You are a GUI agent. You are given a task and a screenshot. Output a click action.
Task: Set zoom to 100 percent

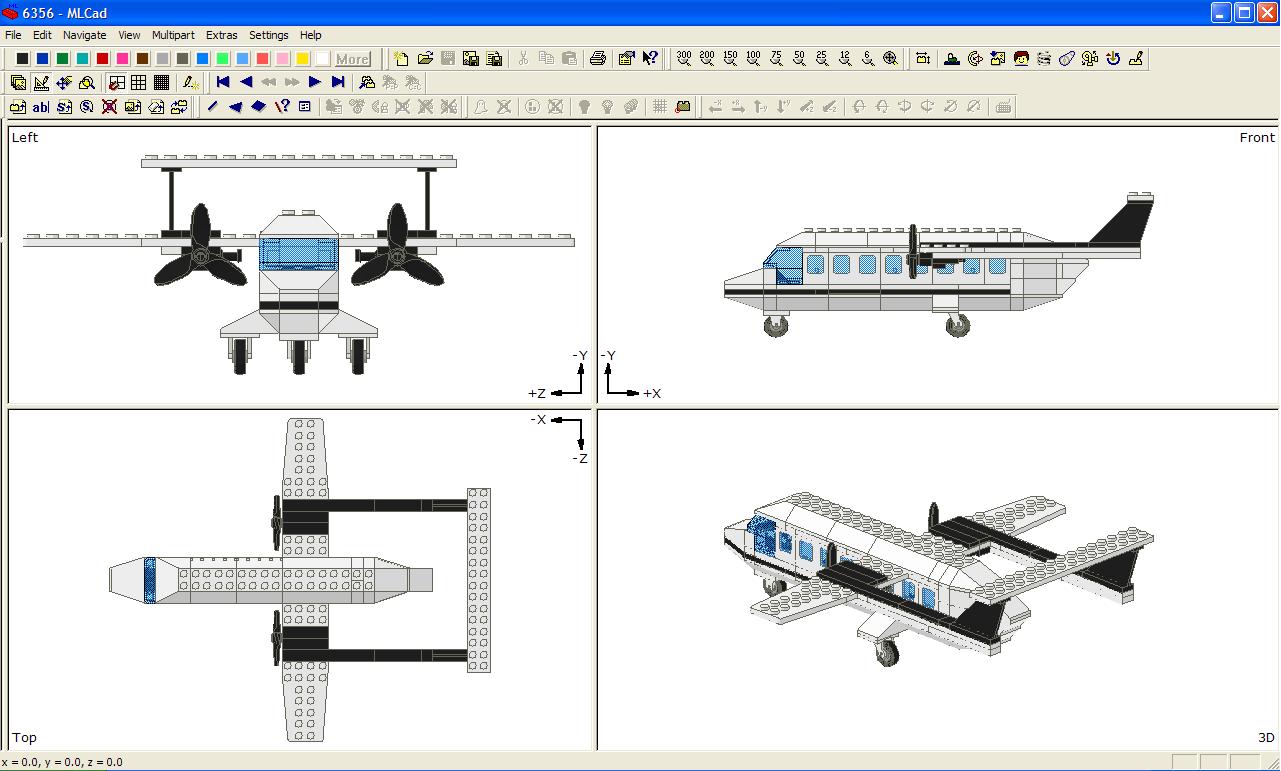(x=753, y=59)
